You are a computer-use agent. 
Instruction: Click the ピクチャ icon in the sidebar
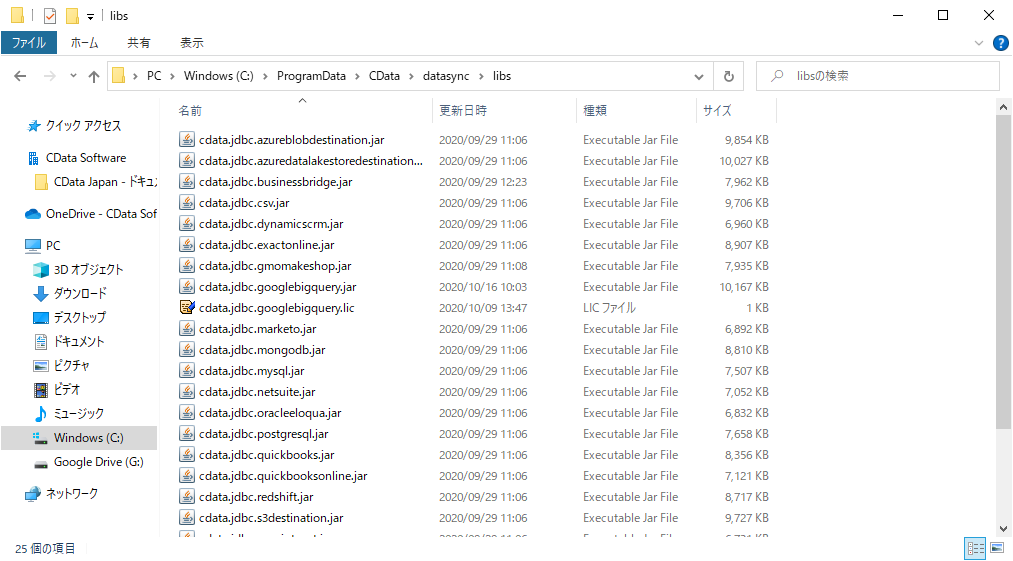(x=41, y=366)
